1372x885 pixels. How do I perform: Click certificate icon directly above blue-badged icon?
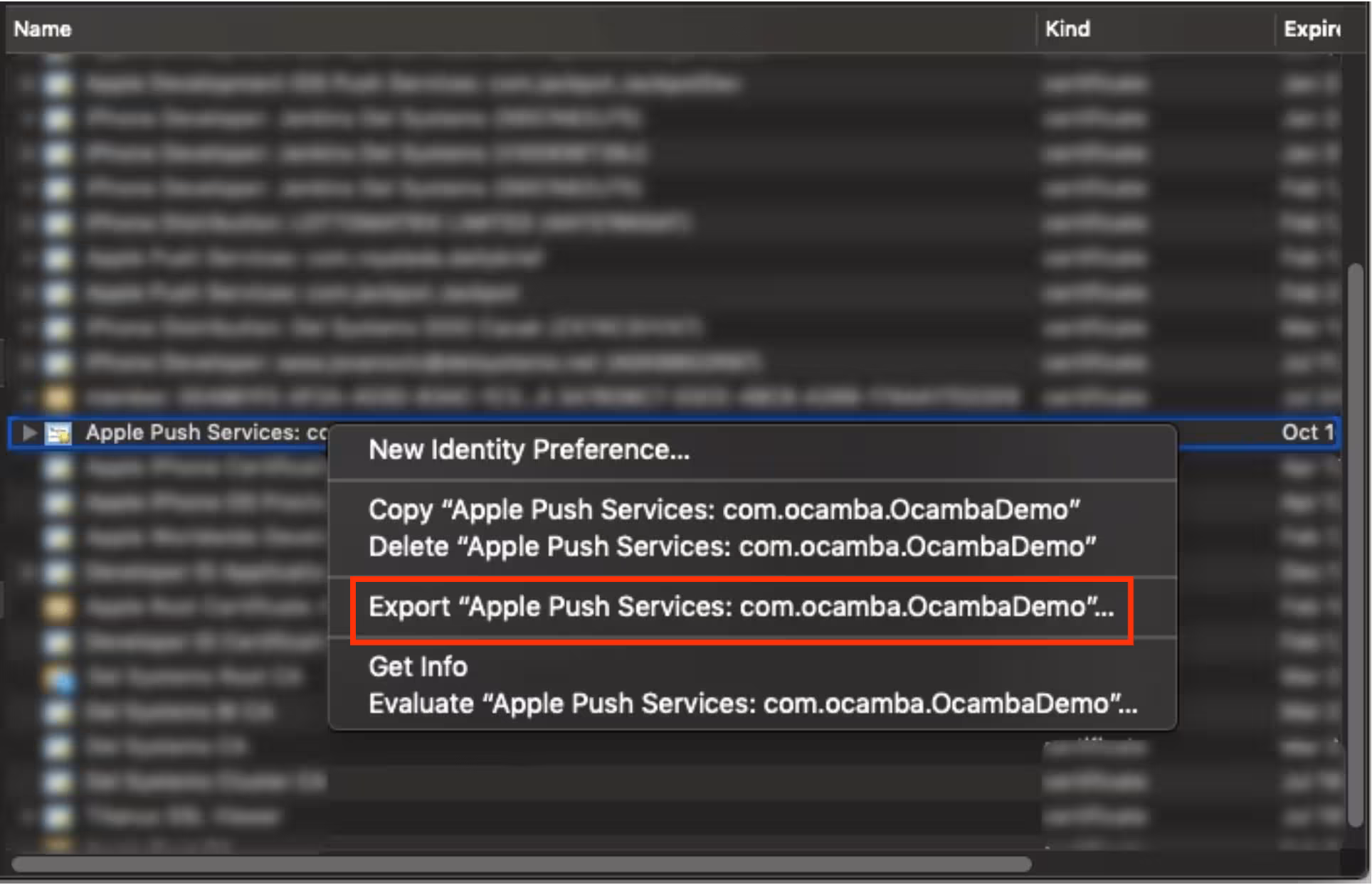tap(58, 642)
